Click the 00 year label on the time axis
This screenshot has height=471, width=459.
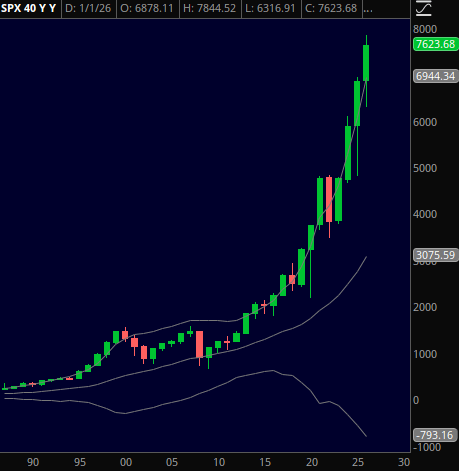point(126,462)
